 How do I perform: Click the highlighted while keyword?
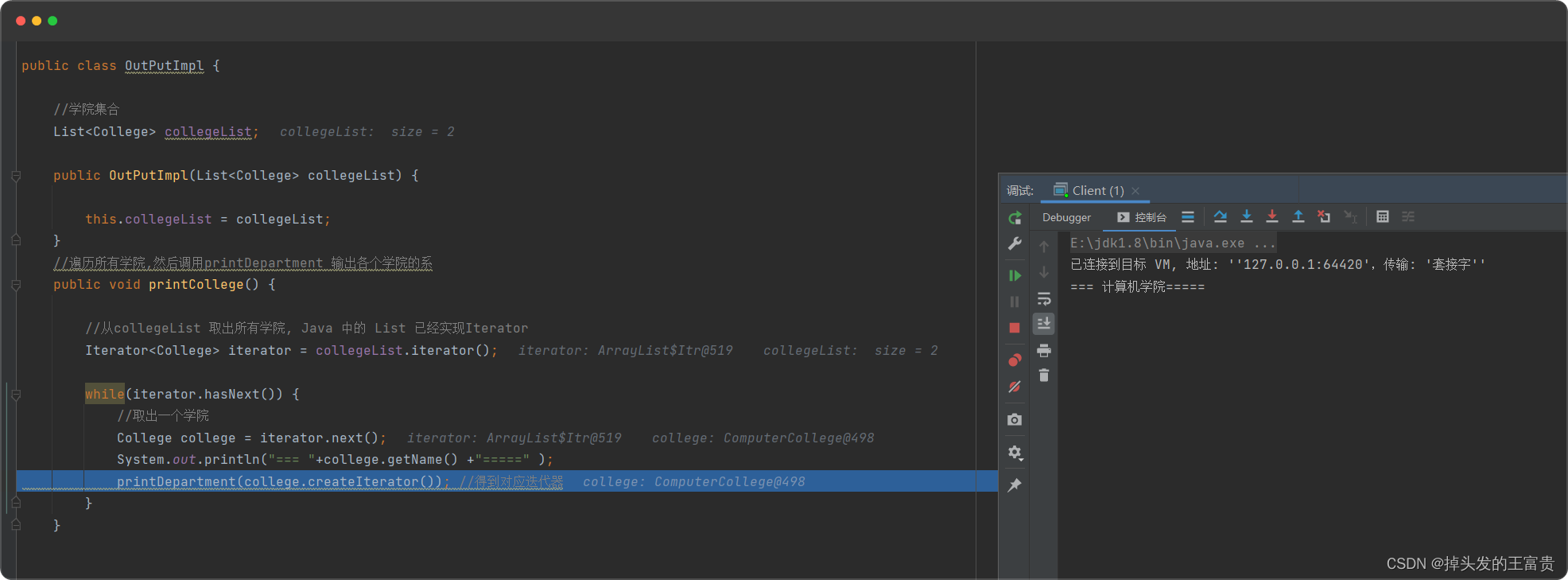tap(105, 394)
